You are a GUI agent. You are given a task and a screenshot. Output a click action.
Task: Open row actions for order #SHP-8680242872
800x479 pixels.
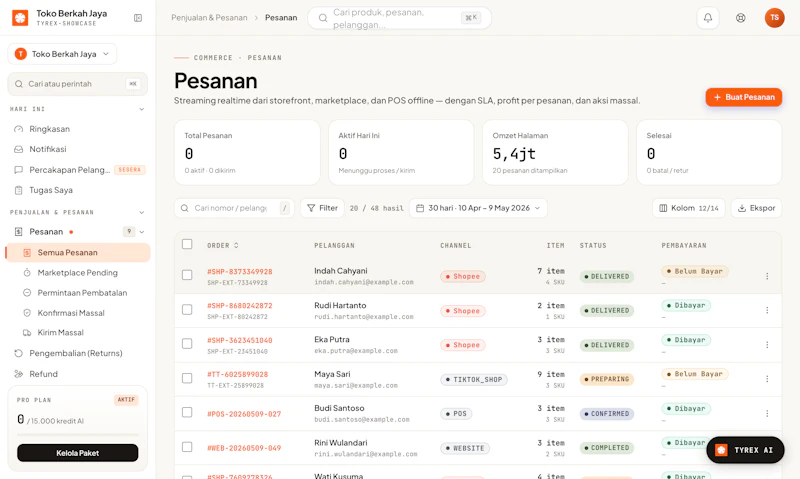coord(767,310)
